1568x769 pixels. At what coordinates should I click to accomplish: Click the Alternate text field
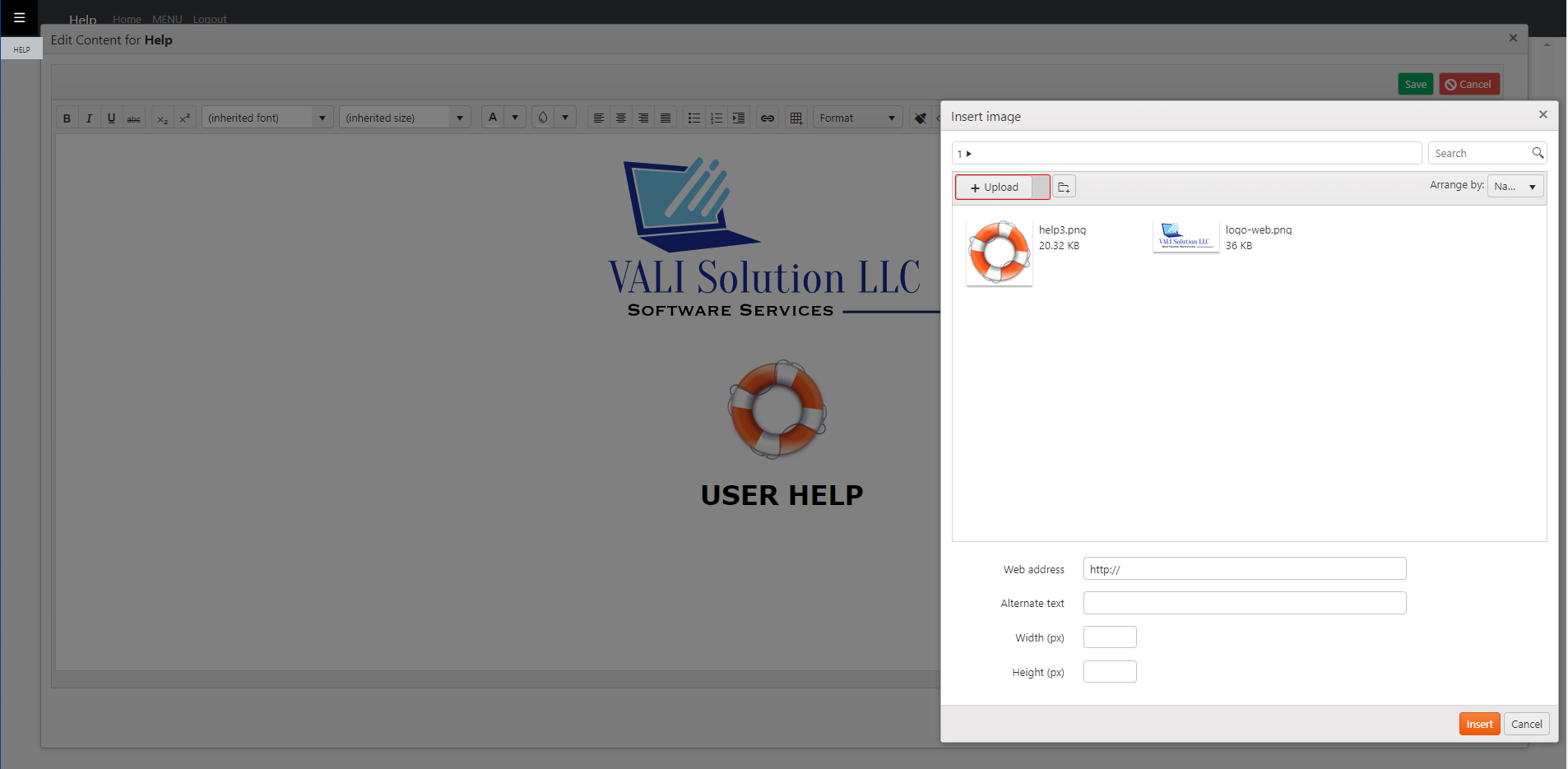pyautogui.click(x=1245, y=603)
